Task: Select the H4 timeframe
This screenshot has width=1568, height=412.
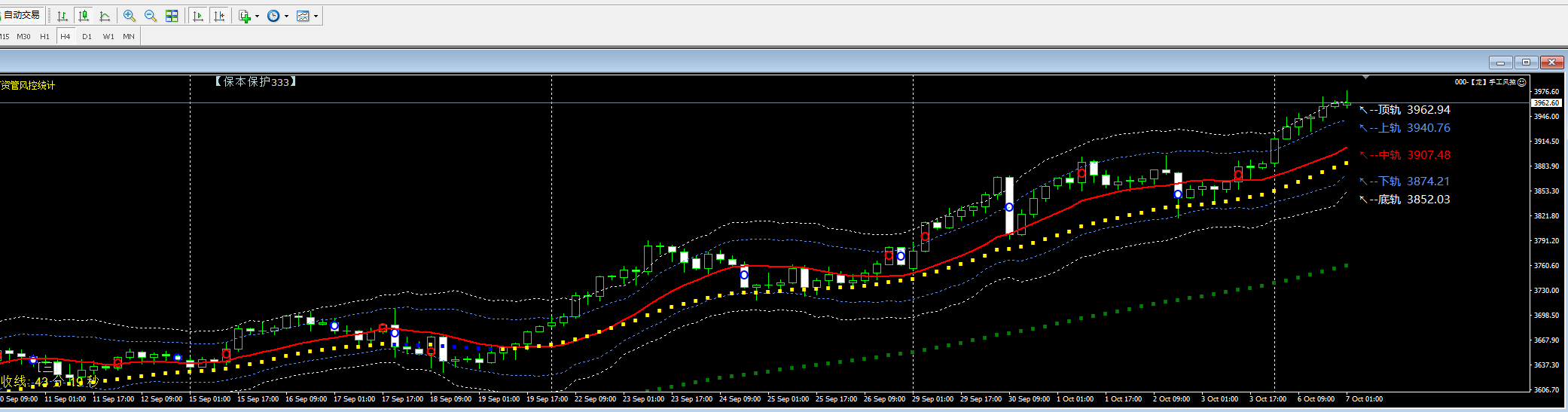Action: point(66,36)
